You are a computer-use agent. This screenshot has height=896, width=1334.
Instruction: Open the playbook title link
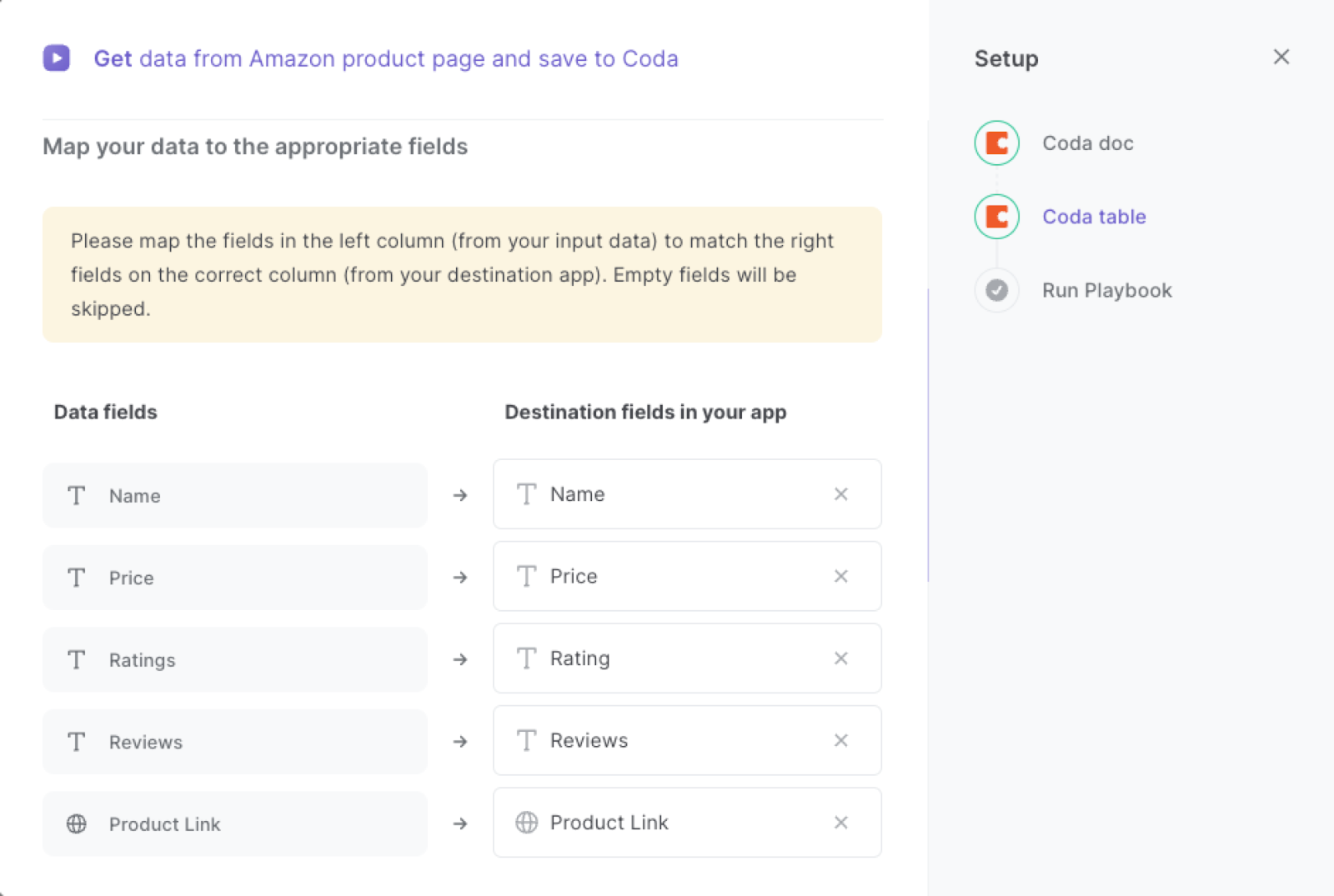click(385, 58)
